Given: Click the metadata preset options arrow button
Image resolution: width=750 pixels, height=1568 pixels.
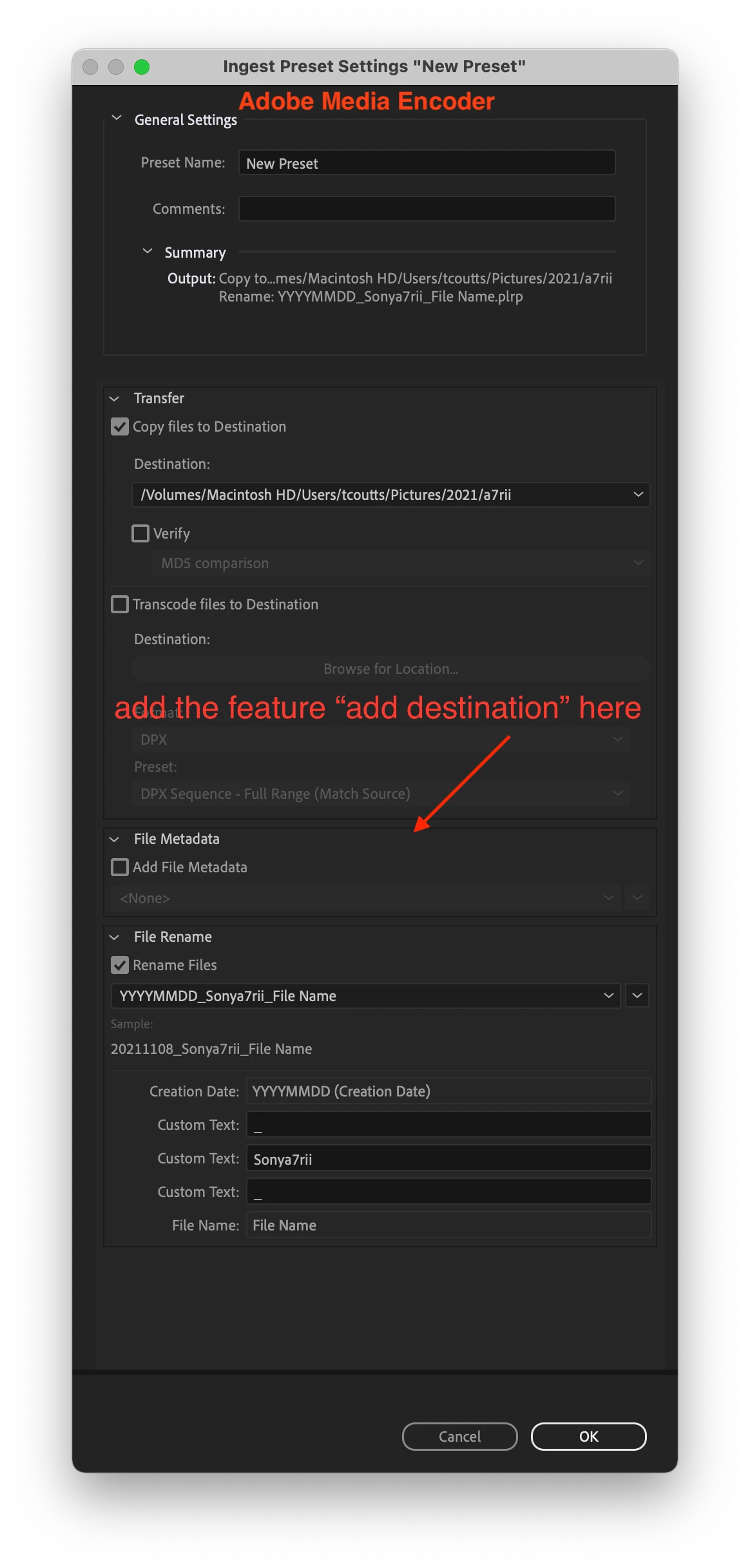Looking at the screenshot, I should 637,898.
